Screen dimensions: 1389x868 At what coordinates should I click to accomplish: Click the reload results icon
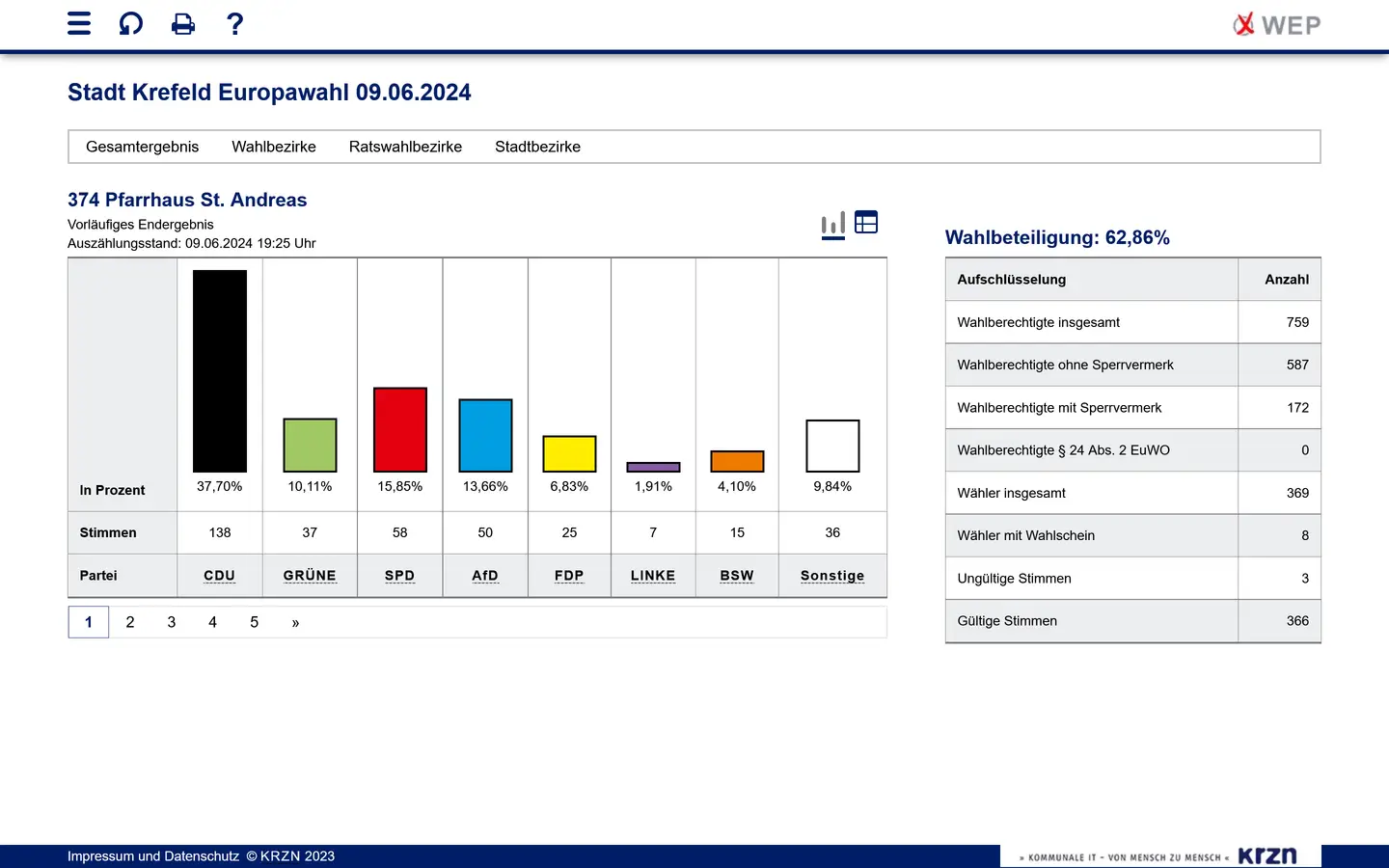pyautogui.click(x=131, y=24)
